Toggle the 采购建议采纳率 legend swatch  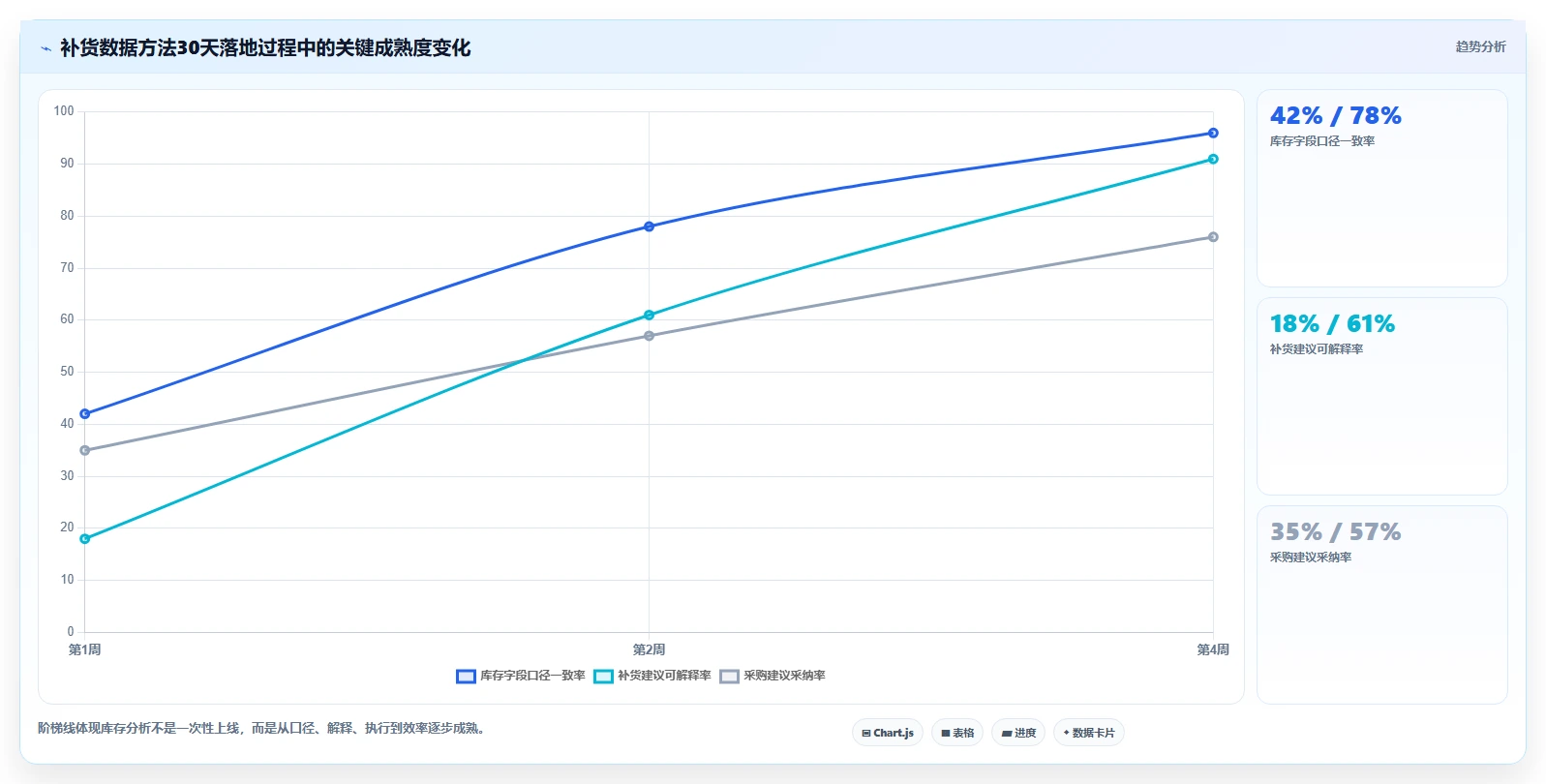(729, 676)
